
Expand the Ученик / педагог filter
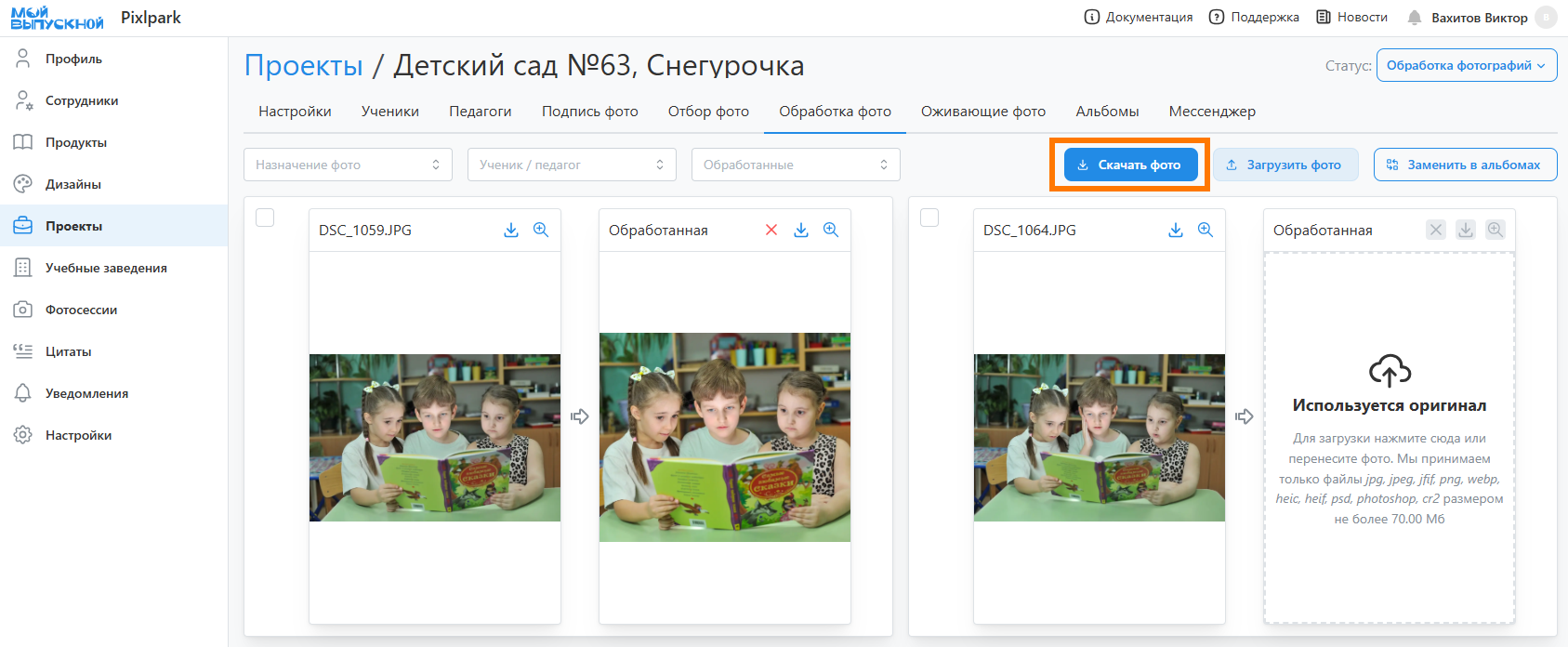point(572,165)
